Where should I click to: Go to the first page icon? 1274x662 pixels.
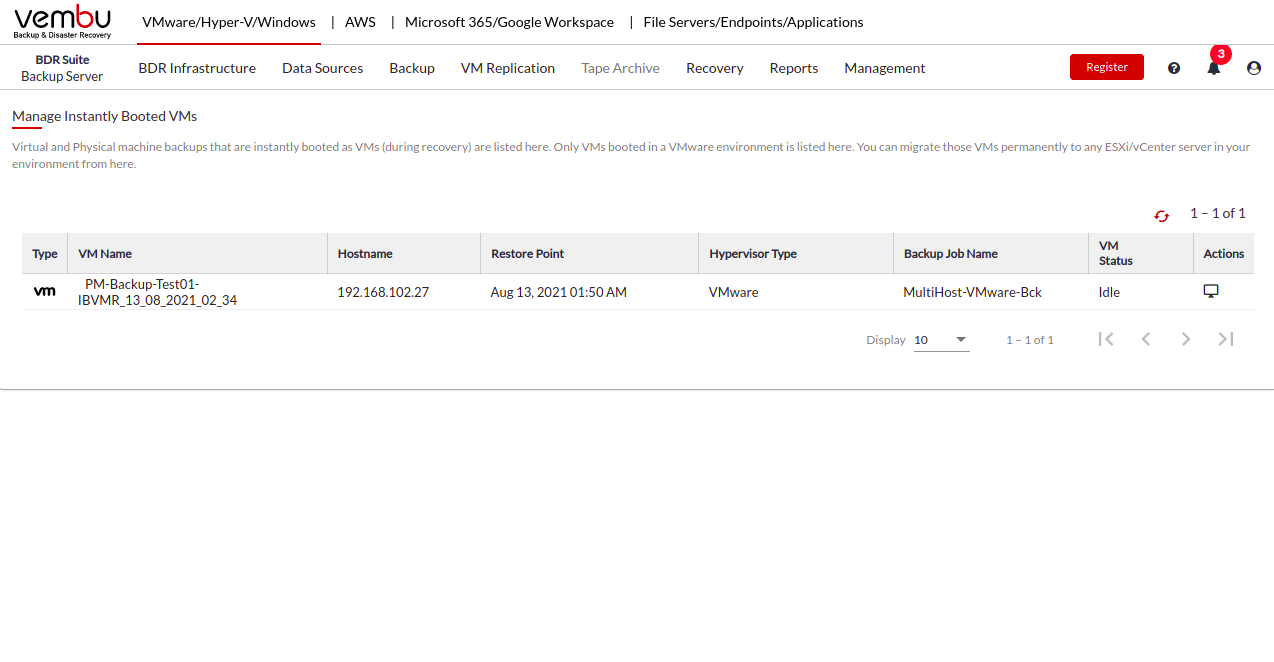pyautogui.click(x=1106, y=339)
